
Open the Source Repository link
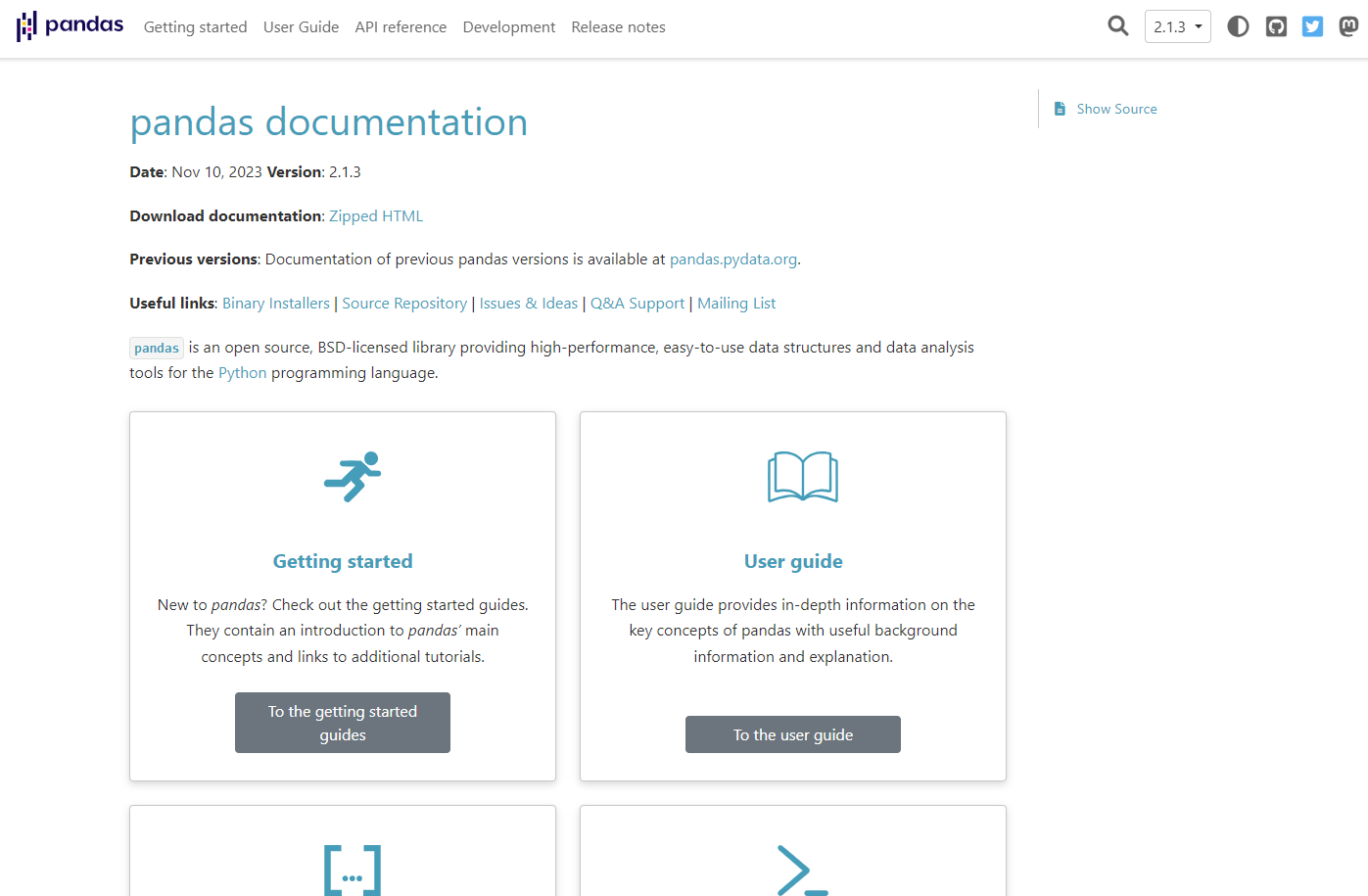(x=404, y=304)
